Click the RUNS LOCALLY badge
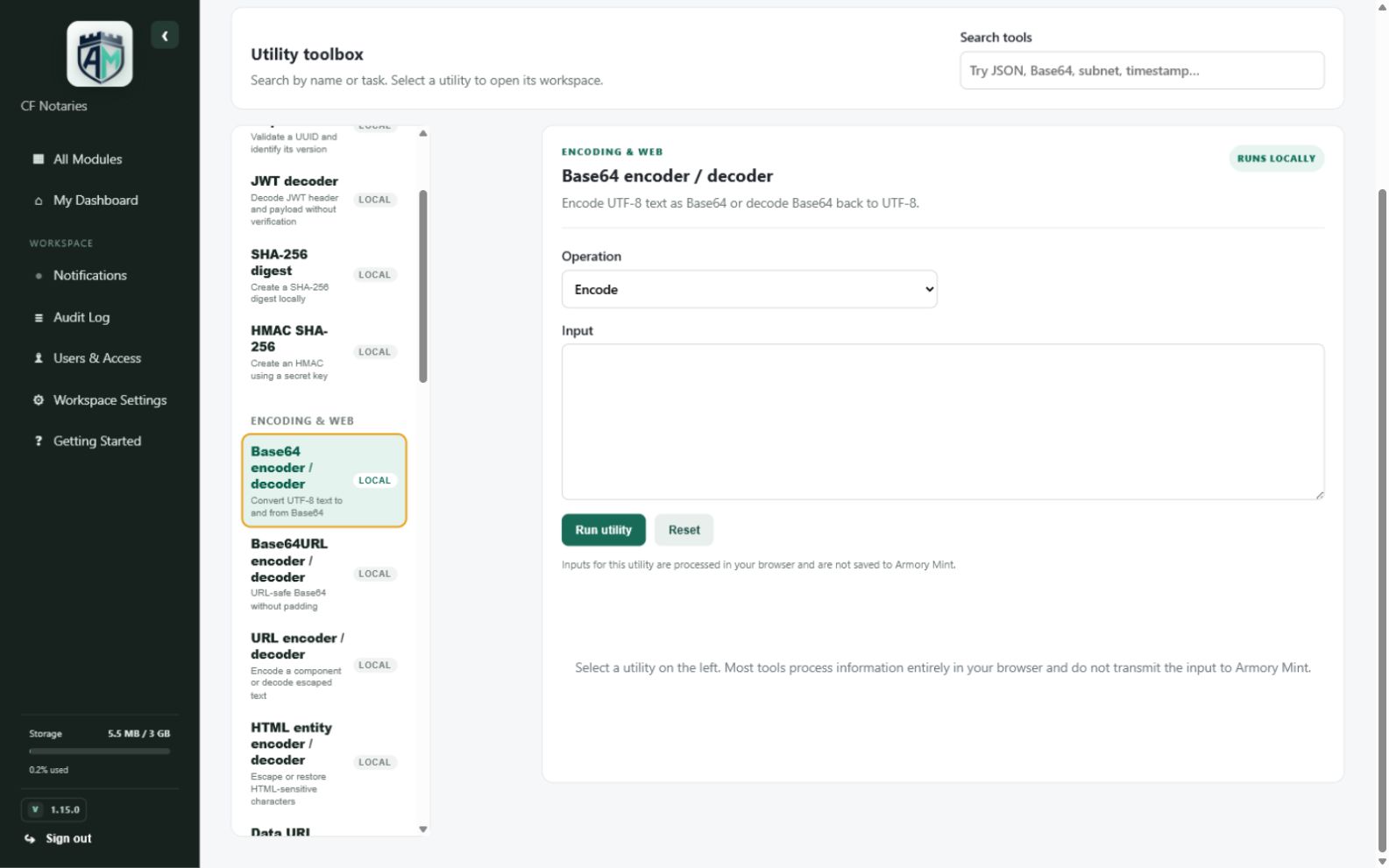 1276,159
